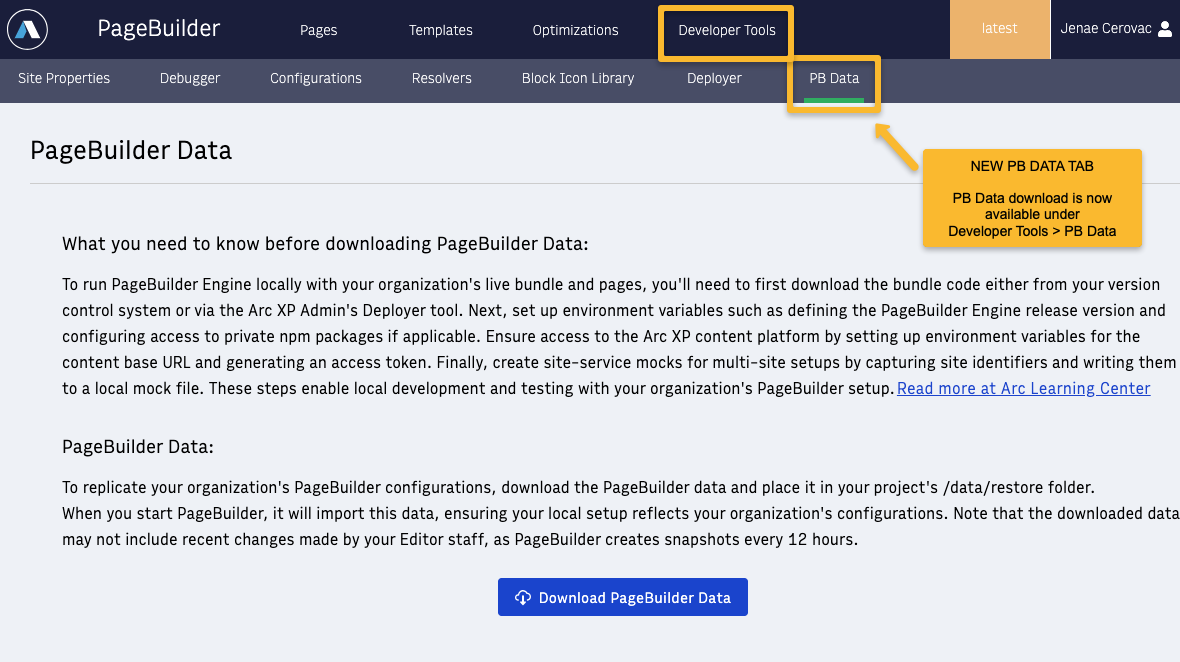
Task: Open the user profile icon beside Jenae Cerovac
Action: (1164, 29)
